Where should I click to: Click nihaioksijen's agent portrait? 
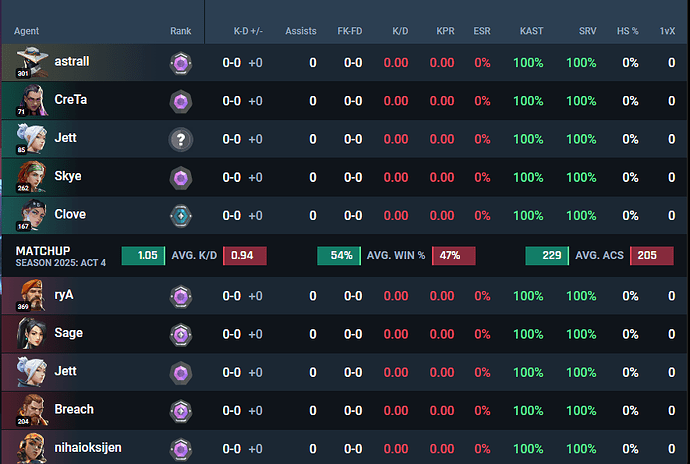(x=31, y=448)
